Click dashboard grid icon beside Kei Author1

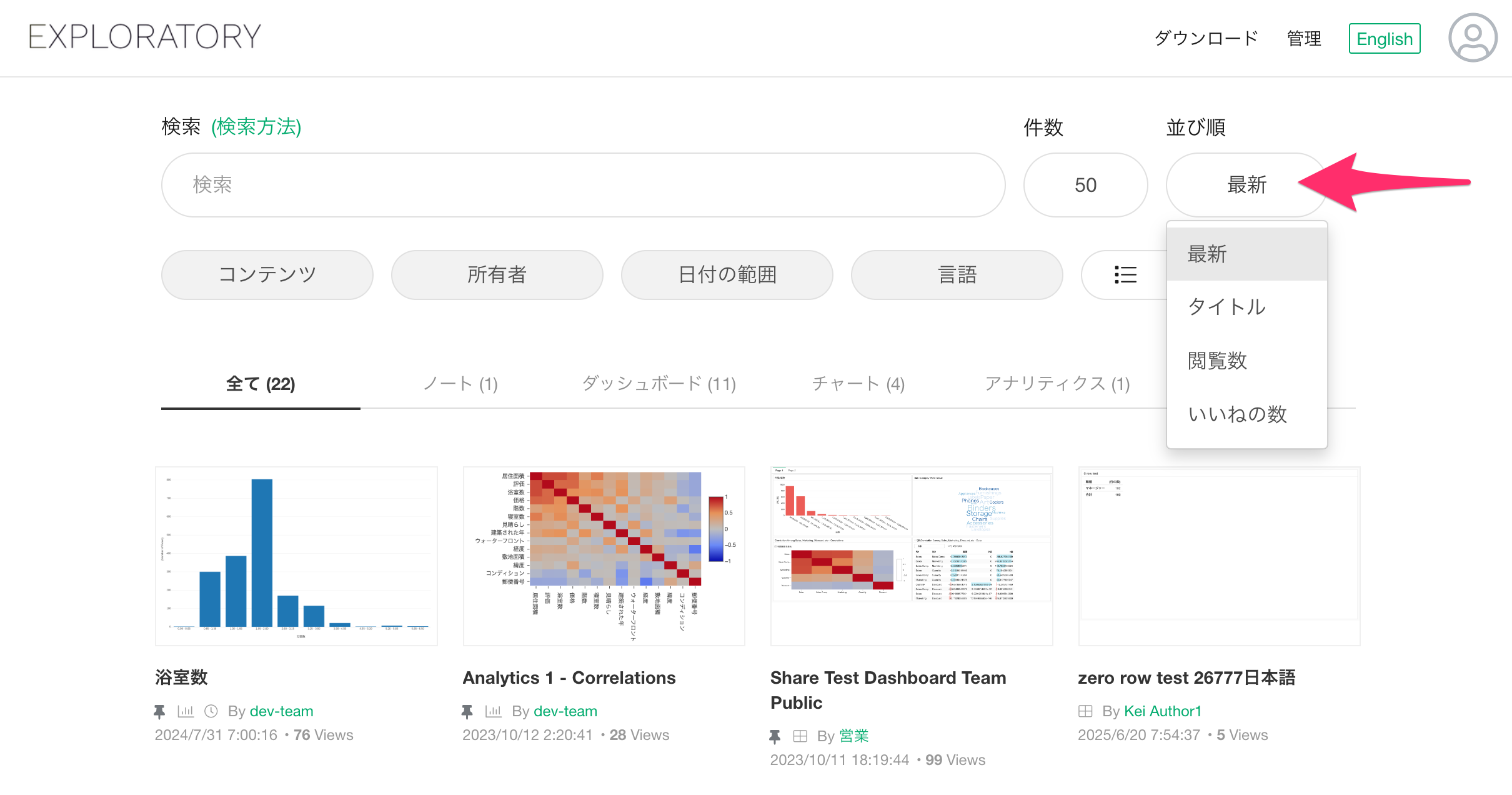click(x=1085, y=711)
